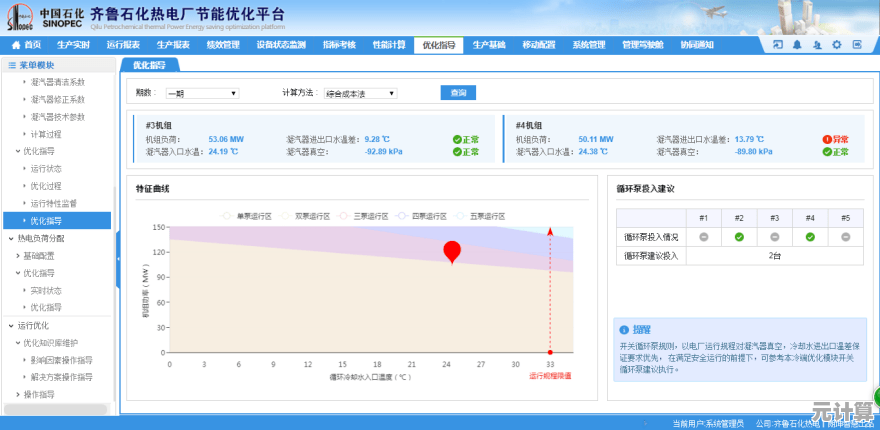
Task: Click pump #2 green check status icon
Action: pos(738,237)
